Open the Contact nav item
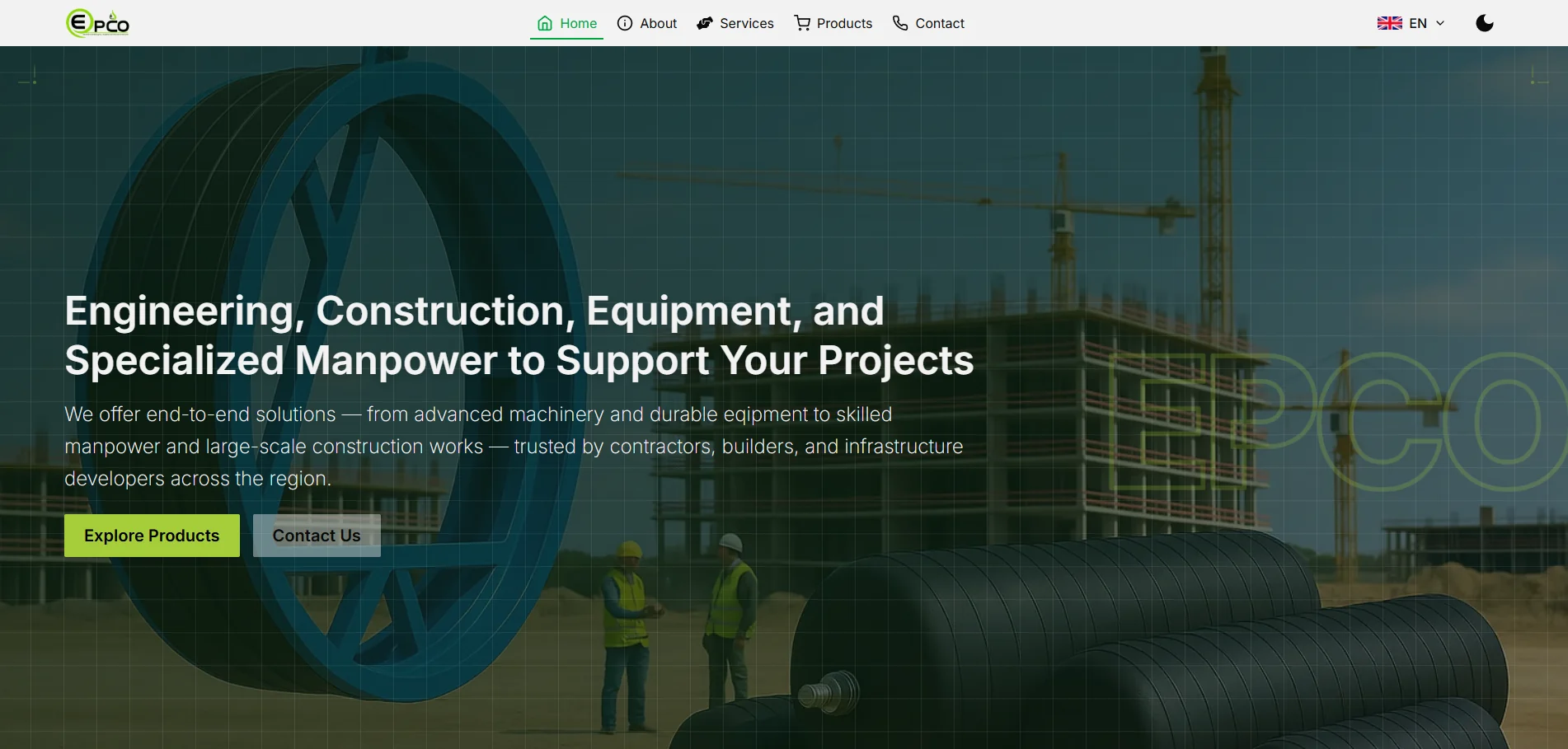1568x749 pixels. [928, 23]
